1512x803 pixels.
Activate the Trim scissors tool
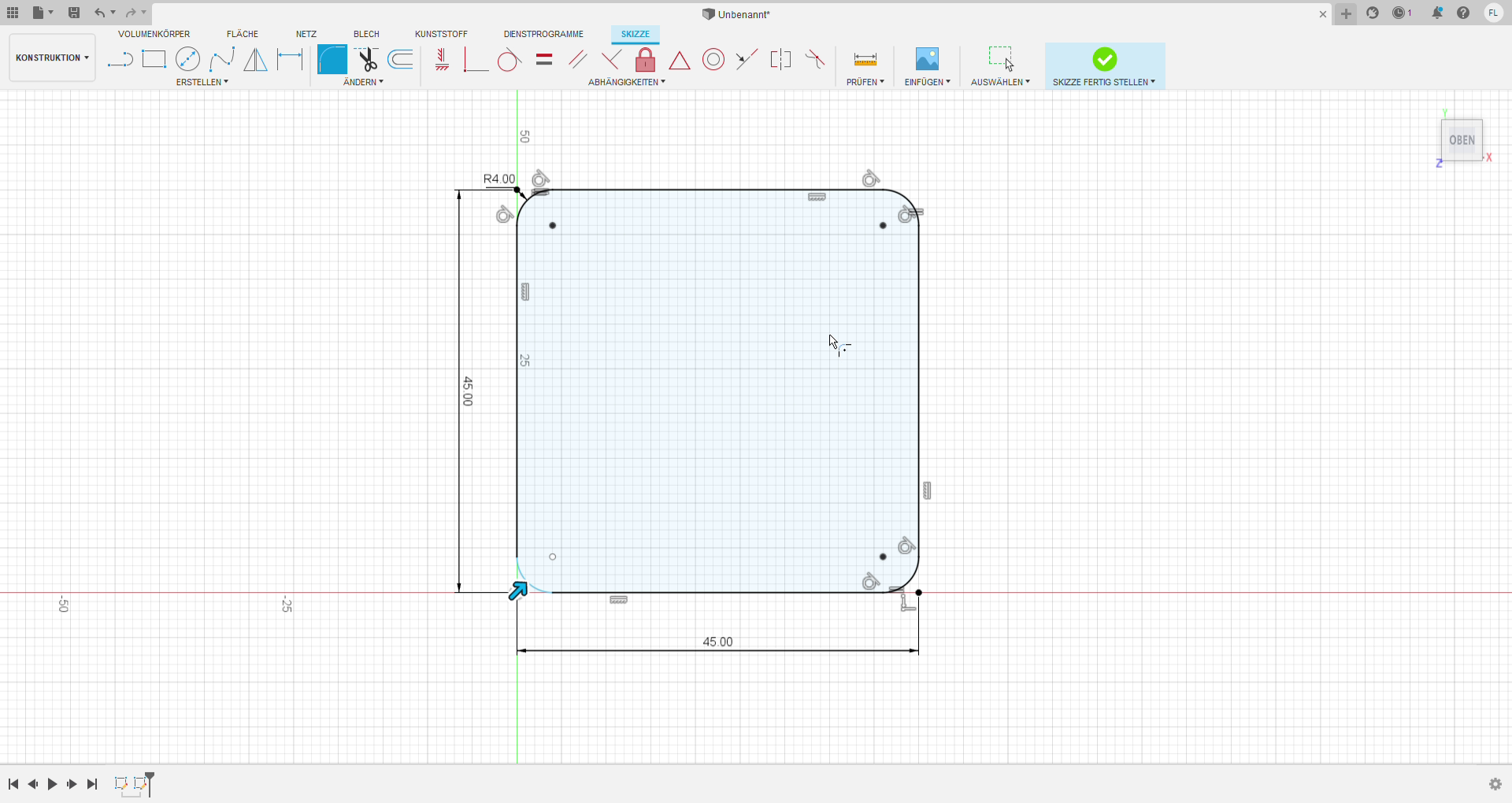(x=366, y=60)
